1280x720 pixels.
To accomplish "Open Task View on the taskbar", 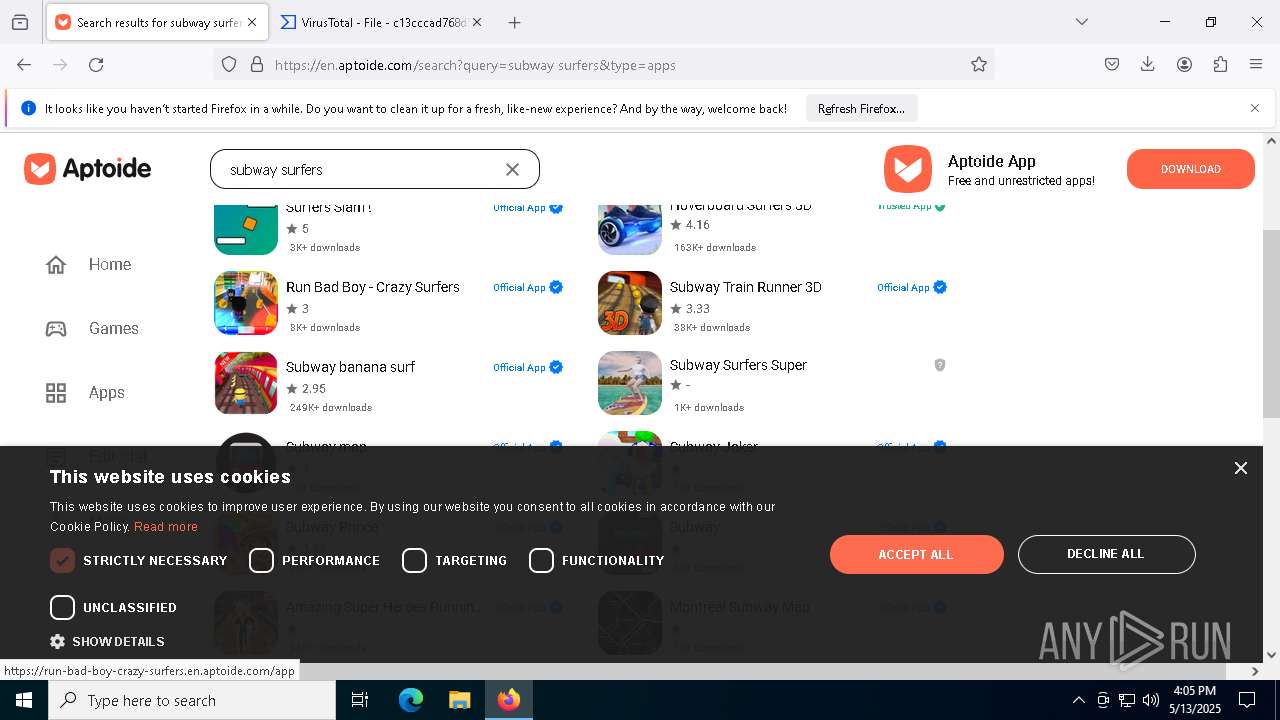I will [x=360, y=700].
